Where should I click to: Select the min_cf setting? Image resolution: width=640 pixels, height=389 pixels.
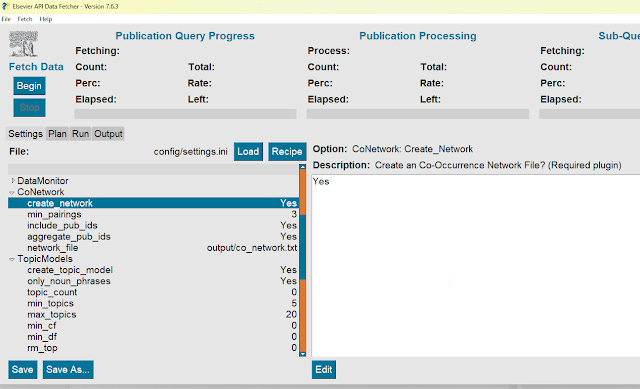153,326
